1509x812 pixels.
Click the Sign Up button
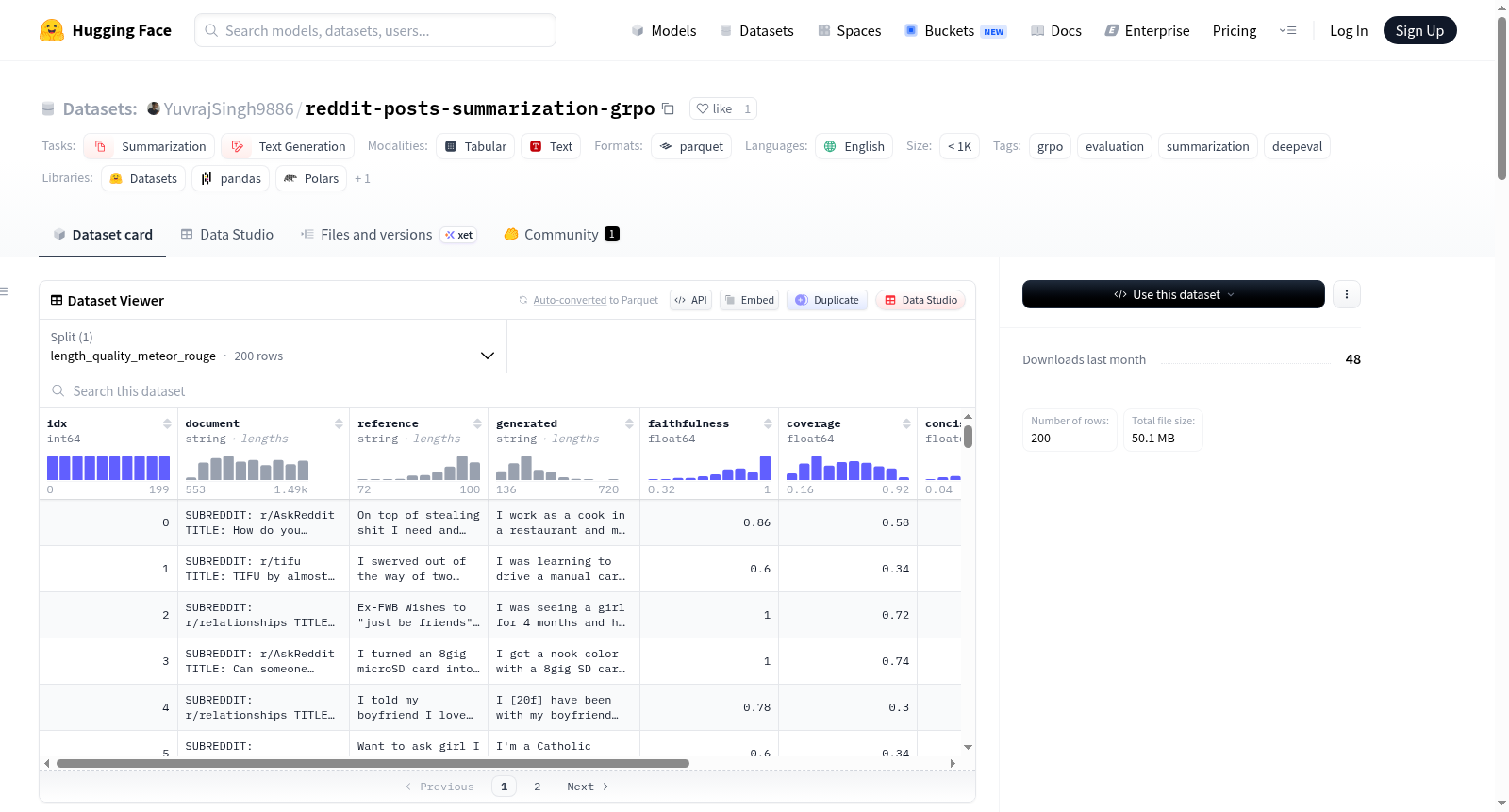tap(1419, 30)
